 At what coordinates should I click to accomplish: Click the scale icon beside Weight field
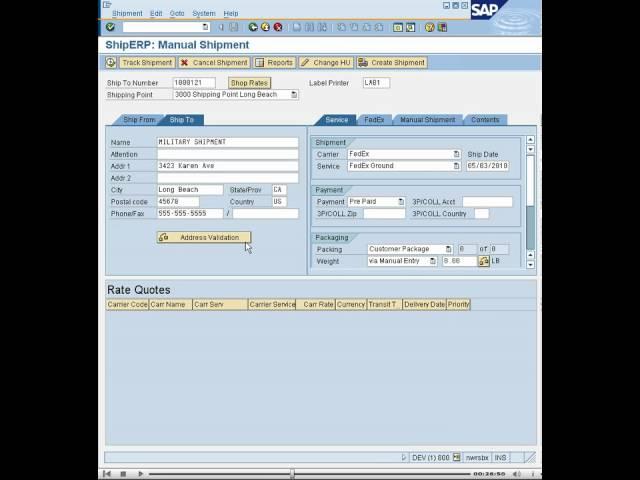[x=484, y=261]
